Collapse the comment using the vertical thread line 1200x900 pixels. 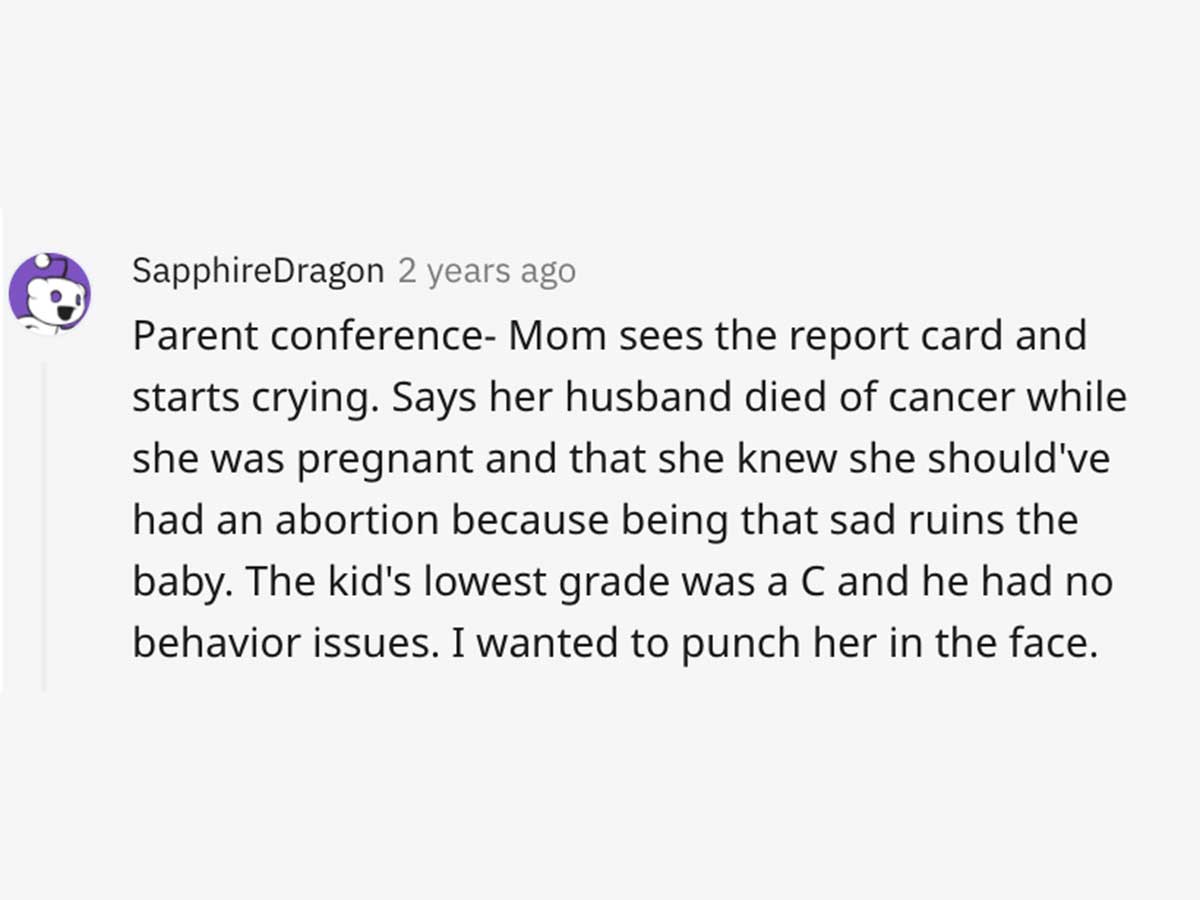click(x=43, y=527)
